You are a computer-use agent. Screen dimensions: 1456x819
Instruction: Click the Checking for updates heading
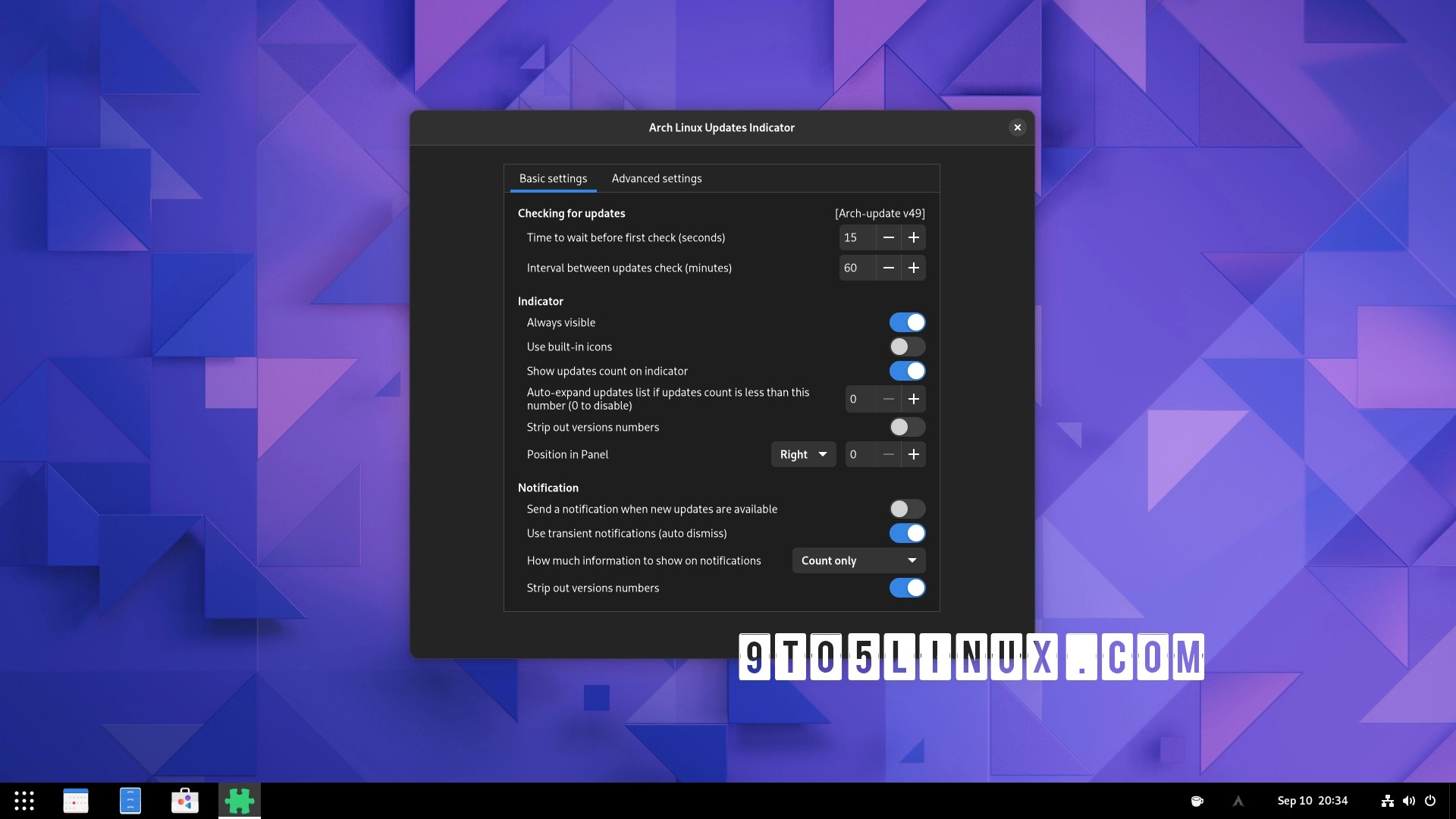572,213
